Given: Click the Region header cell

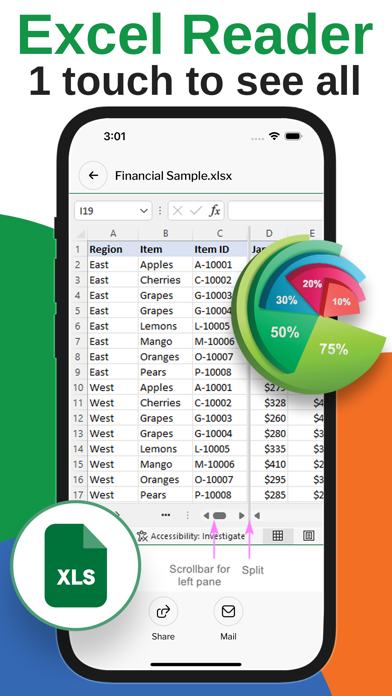Looking at the screenshot, I should pos(113,249).
